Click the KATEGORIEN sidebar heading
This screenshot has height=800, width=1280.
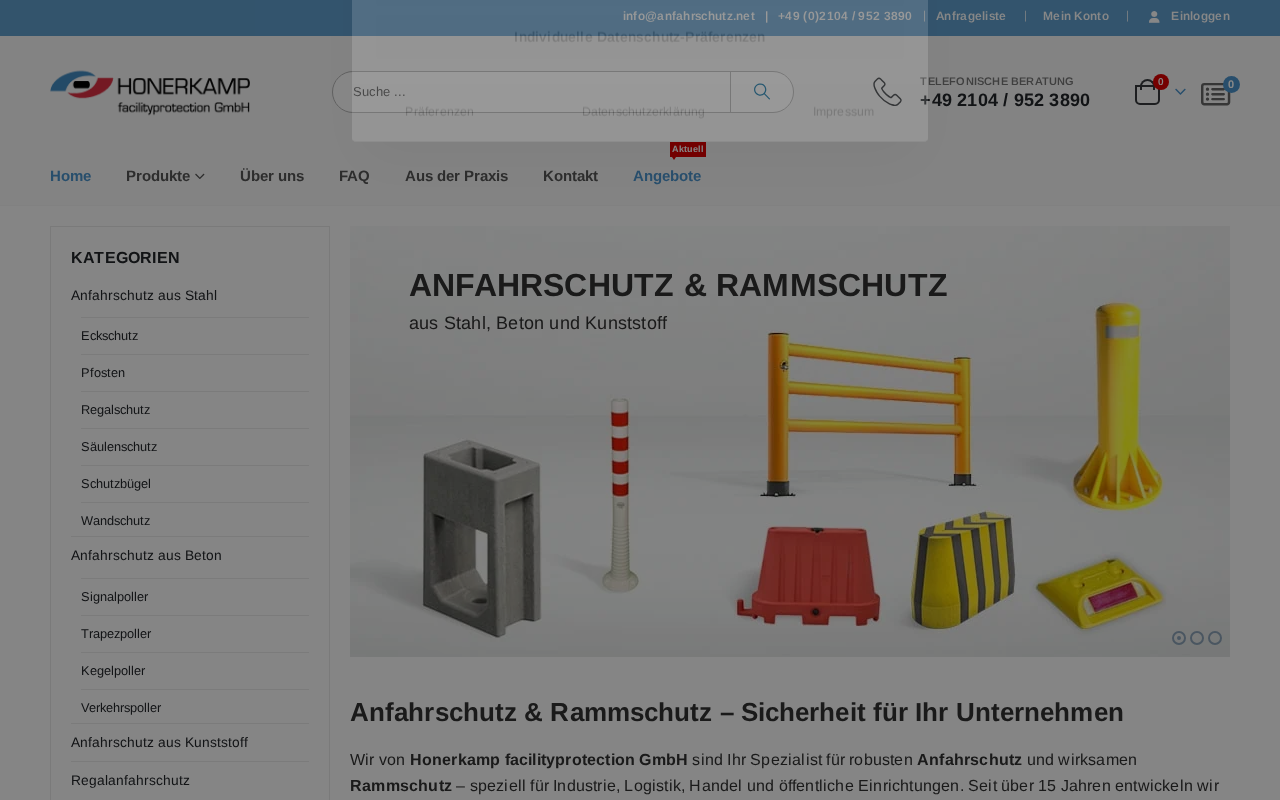pyautogui.click(x=125, y=257)
